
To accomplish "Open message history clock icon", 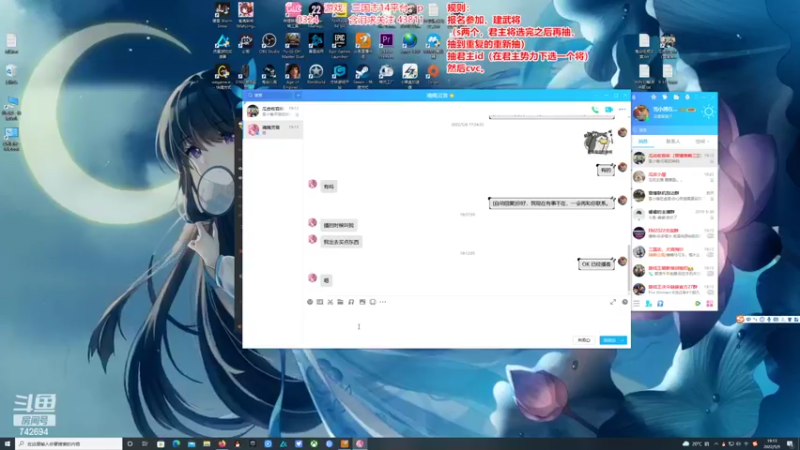I will [624, 302].
